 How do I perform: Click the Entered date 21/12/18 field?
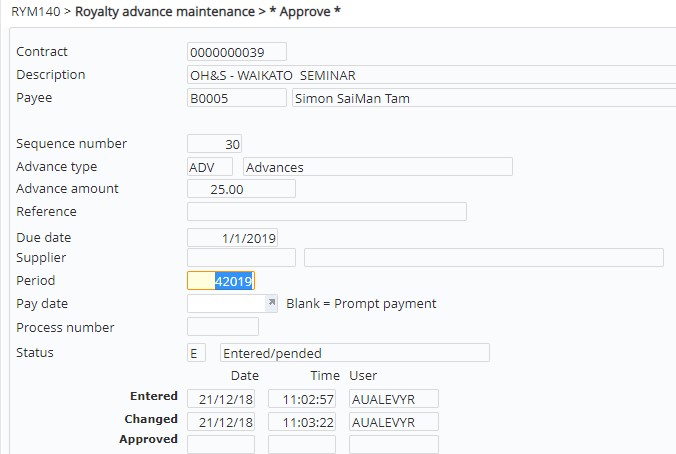221,399
